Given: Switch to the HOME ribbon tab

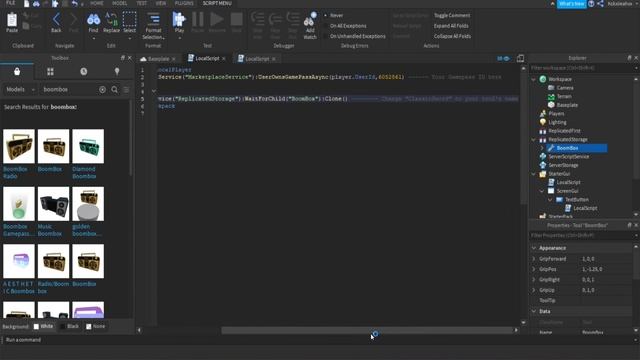Looking at the screenshot, I should [97, 3].
